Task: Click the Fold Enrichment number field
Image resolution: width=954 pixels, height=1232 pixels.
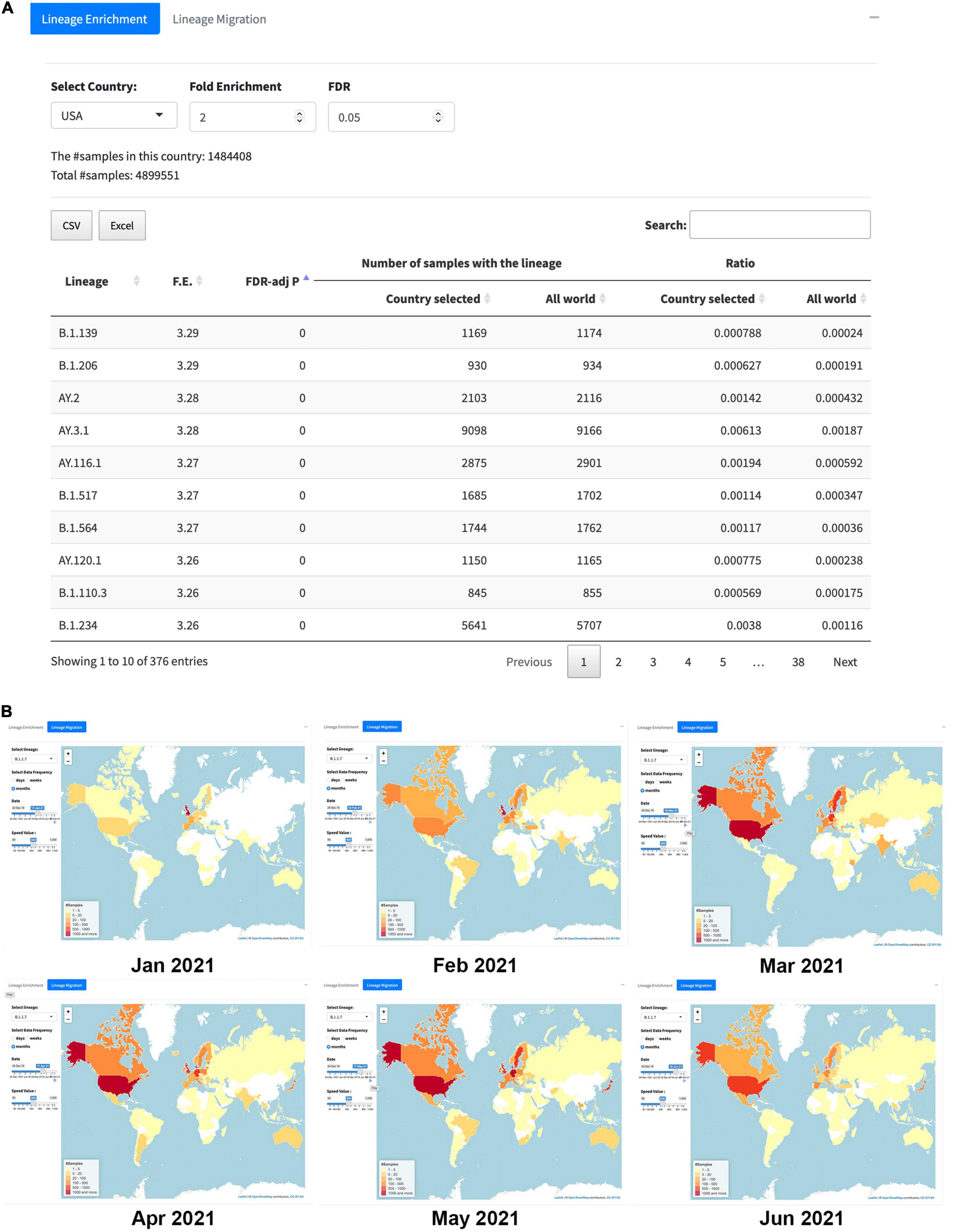Action: (x=252, y=117)
